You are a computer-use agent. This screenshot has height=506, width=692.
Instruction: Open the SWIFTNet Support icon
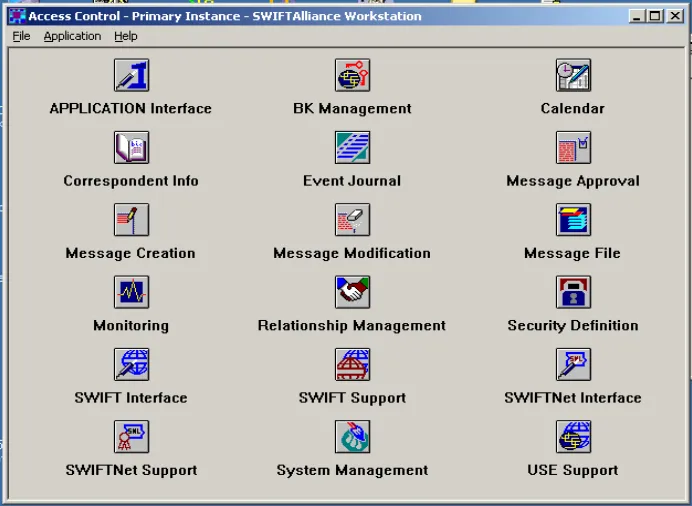(132, 437)
